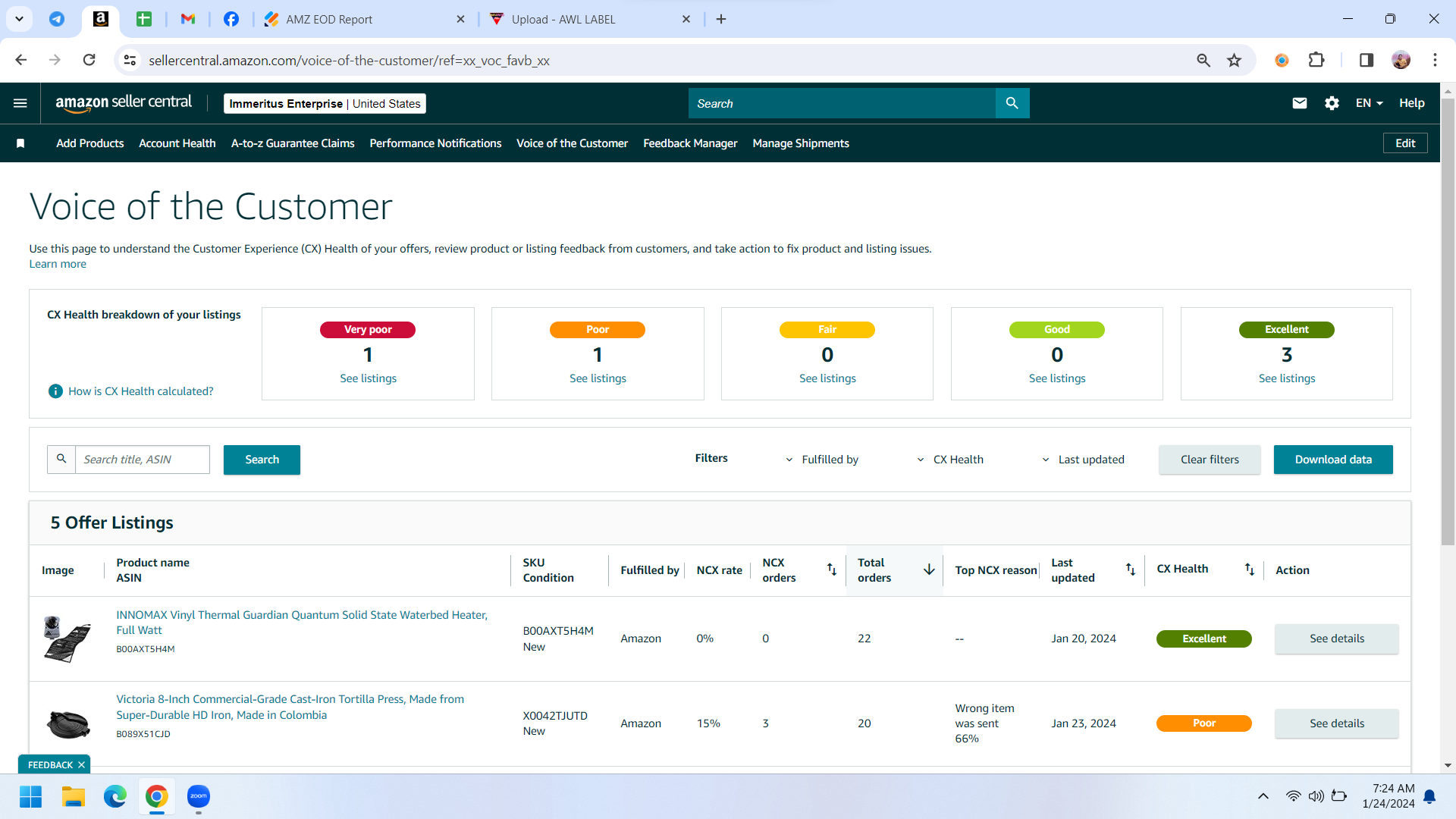
Task: Open INNOMAX Vinyl Thermal Guardian product link
Action: (x=302, y=623)
